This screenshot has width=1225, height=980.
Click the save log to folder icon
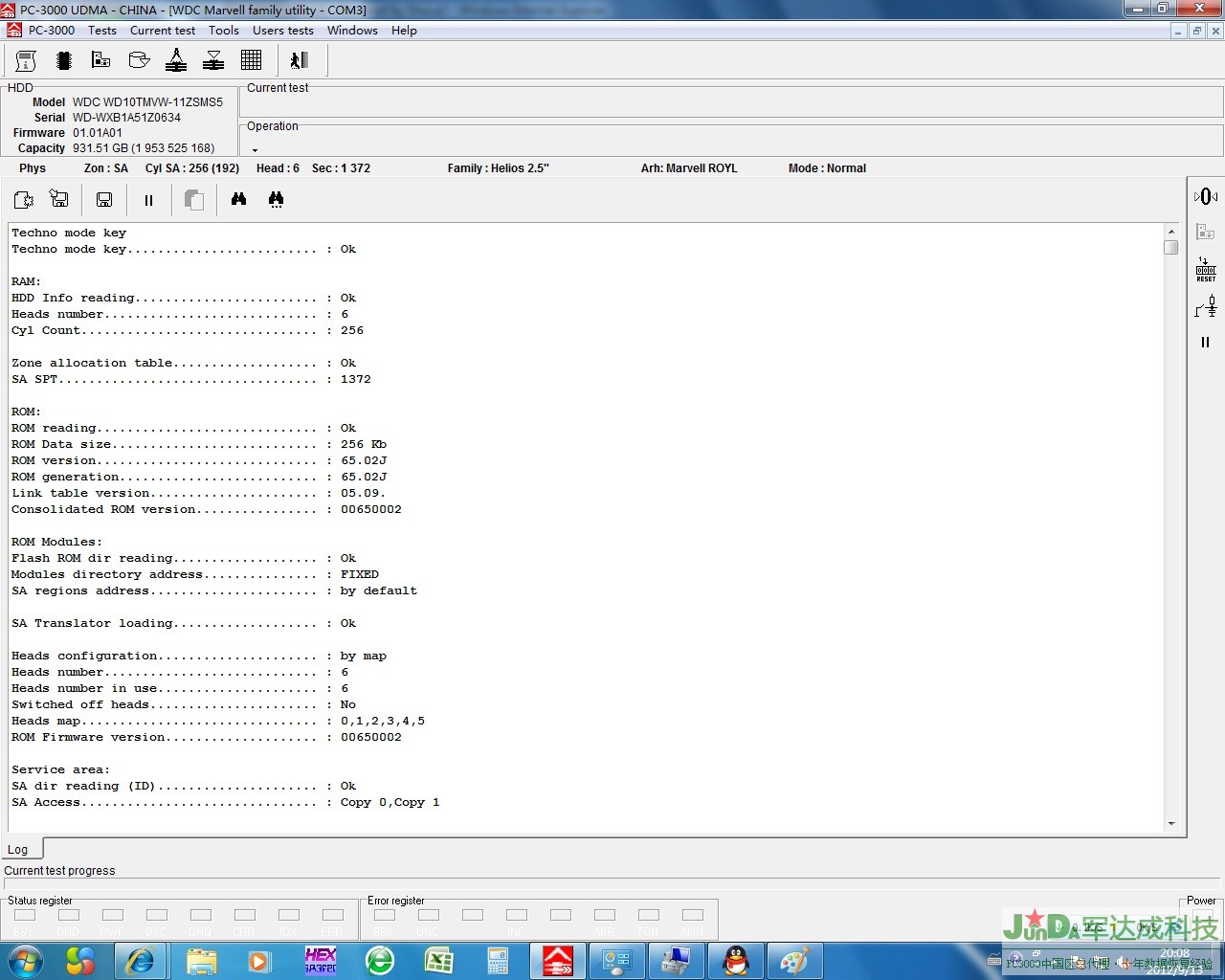click(x=59, y=199)
